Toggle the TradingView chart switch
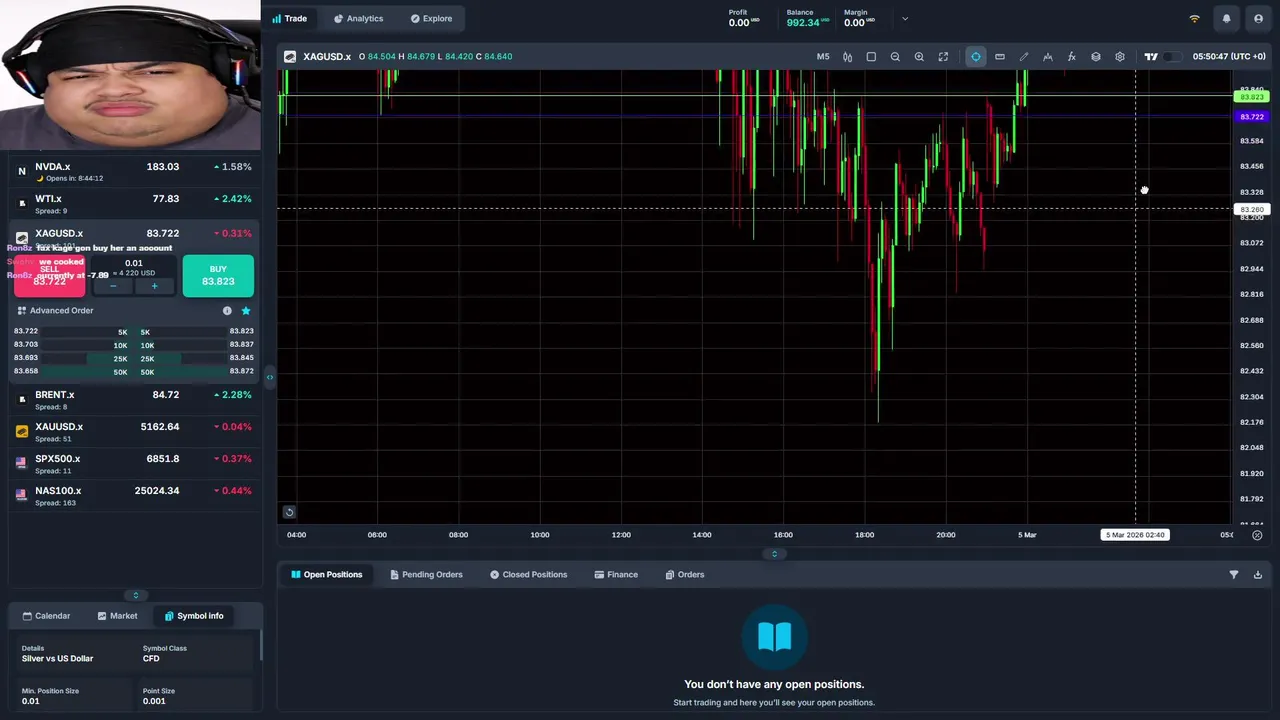 (1172, 57)
